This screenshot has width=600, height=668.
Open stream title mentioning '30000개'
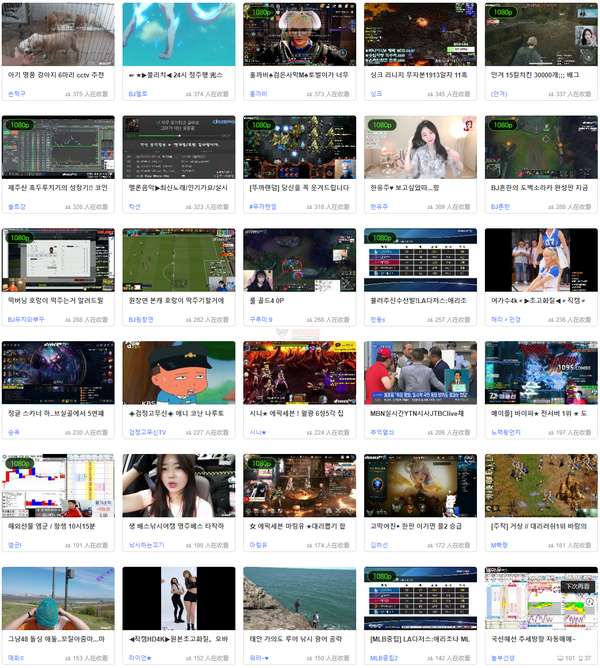coord(535,75)
